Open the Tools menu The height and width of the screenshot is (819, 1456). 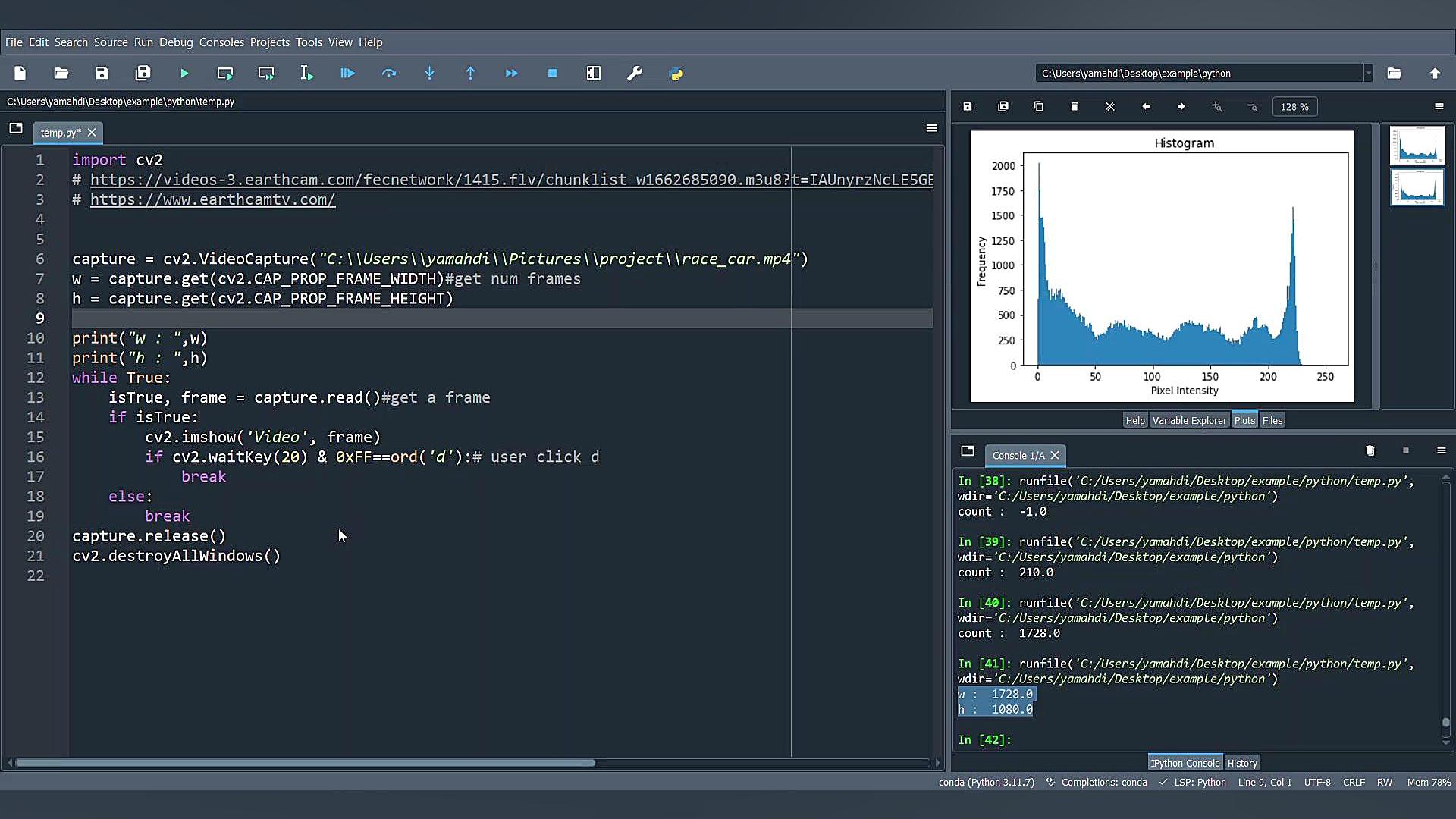[309, 42]
